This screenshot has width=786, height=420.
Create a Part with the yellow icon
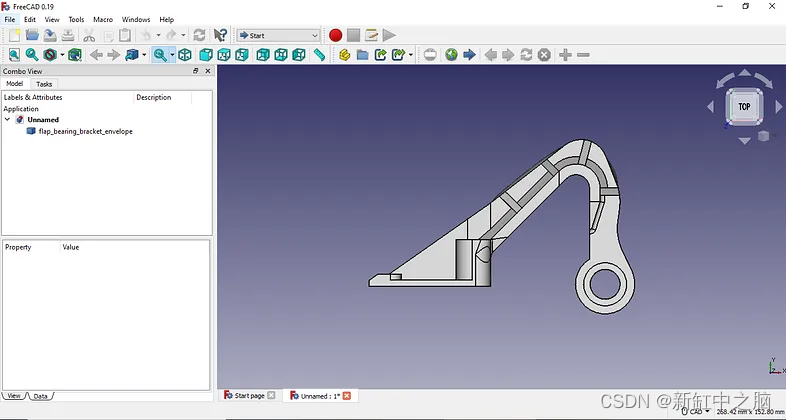click(344, 55)
